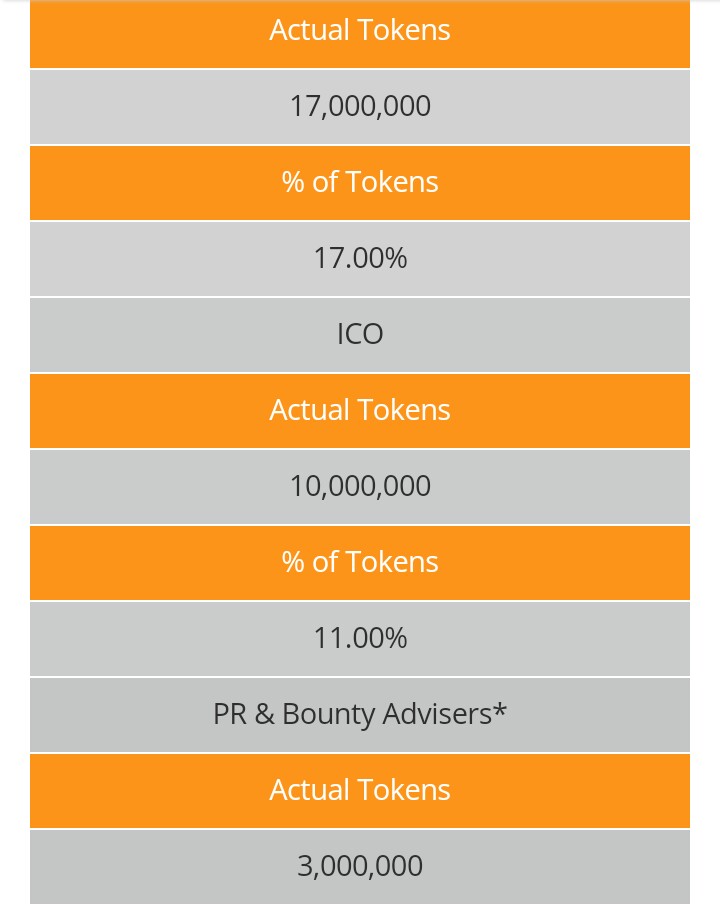The width and height of the screenshot is (720, 905).
Task: Click the ampersand between PR and Bounty
Action: tap(264, 715)
